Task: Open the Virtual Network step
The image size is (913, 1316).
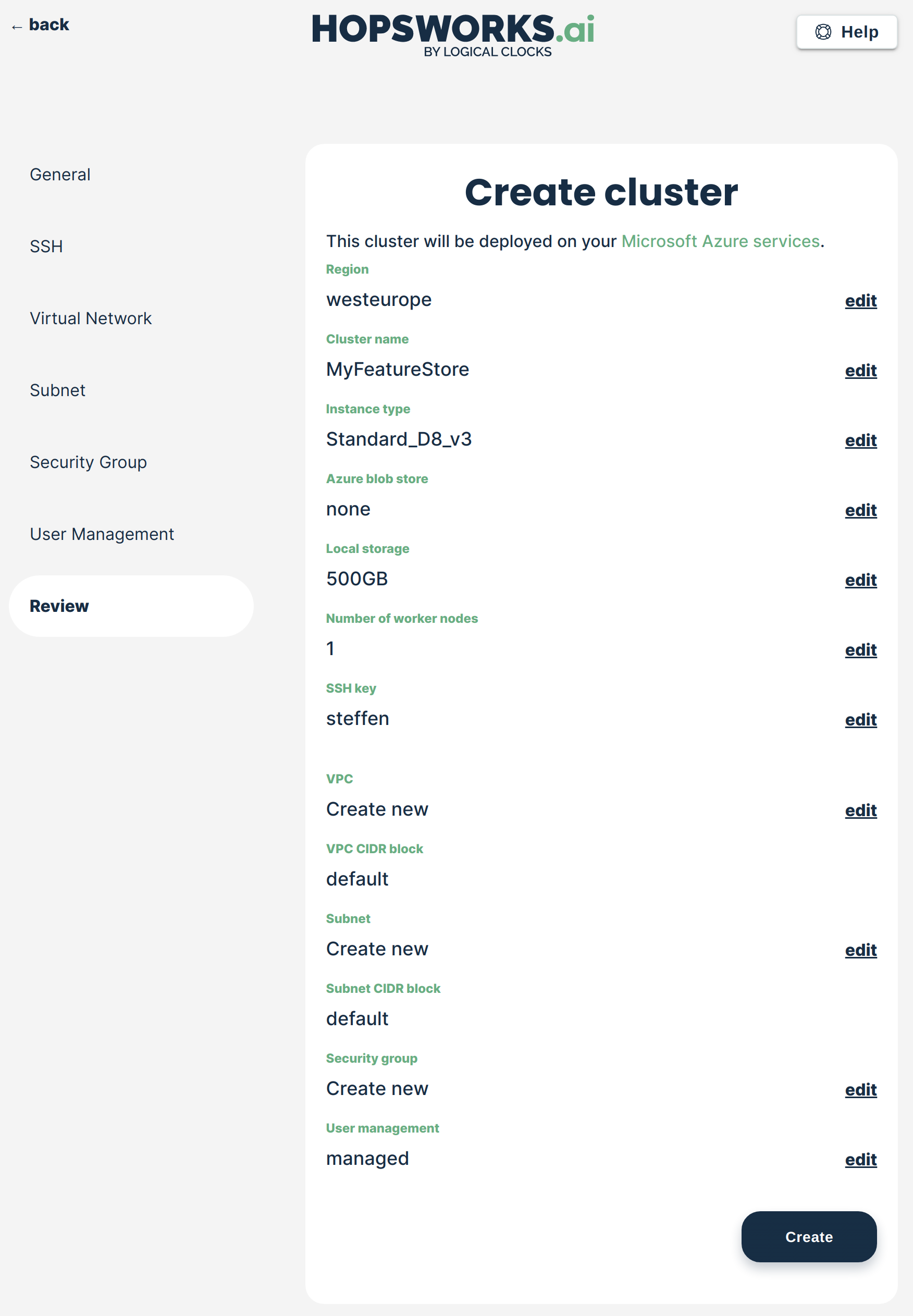Action: (x=90, y=318)
